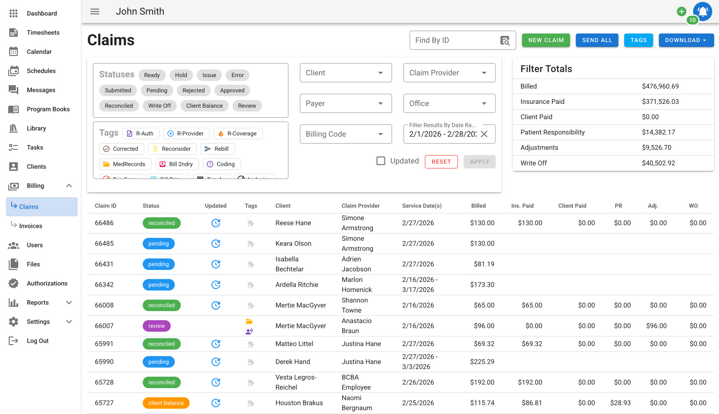Screen dimensions: 719x414
Task: Click the Authorizations sidebar icon
Action: (x=14, y=283)
